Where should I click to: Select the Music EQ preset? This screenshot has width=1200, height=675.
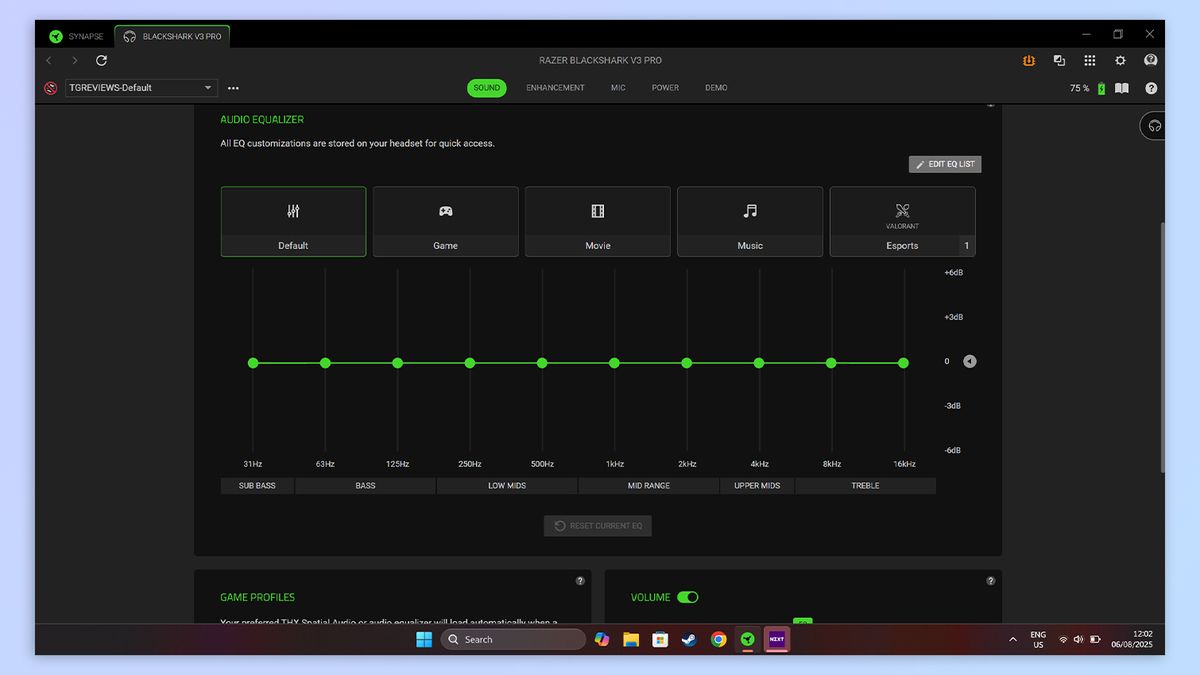(x=750, y=222)
